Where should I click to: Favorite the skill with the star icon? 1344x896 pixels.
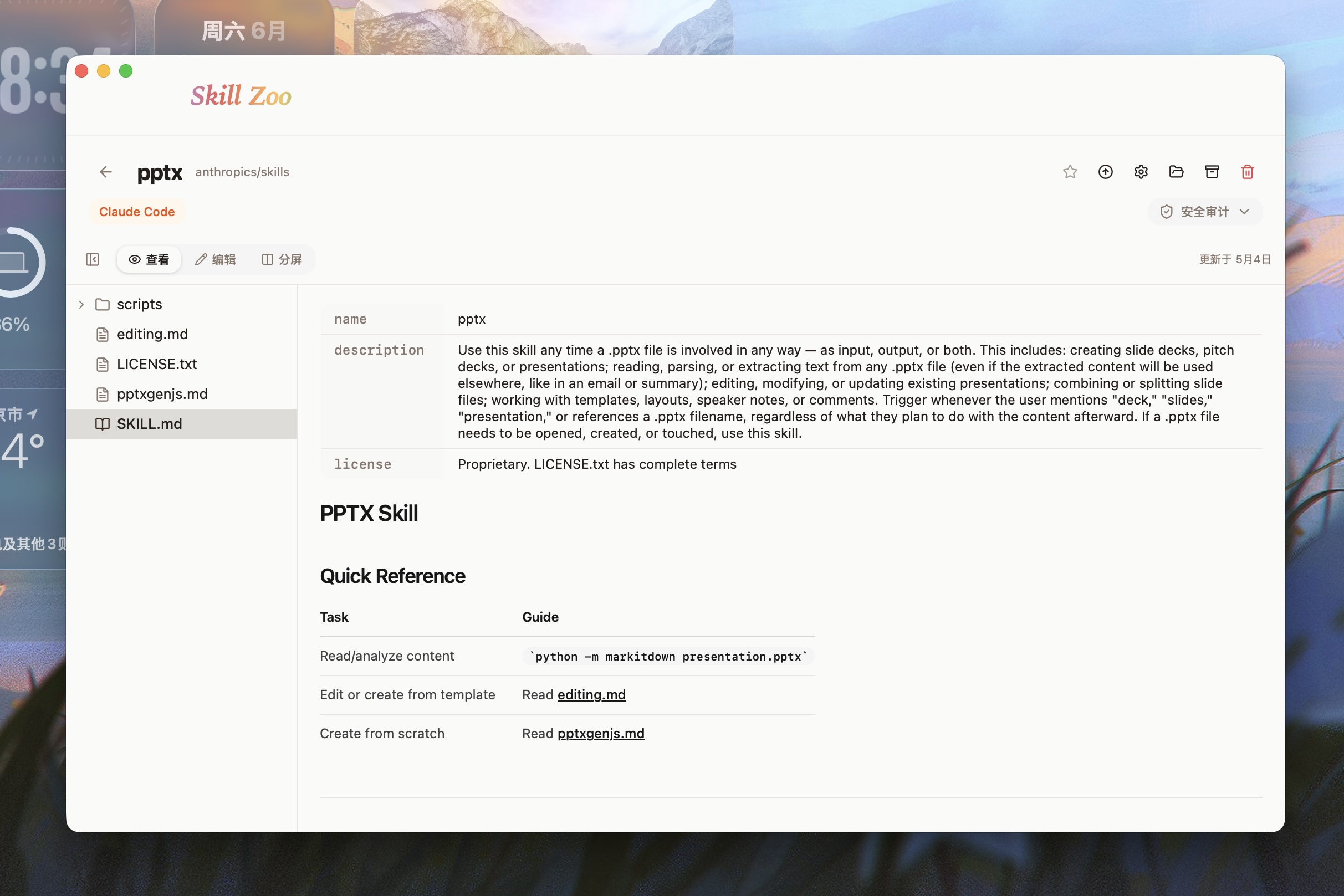point(1070,172)
